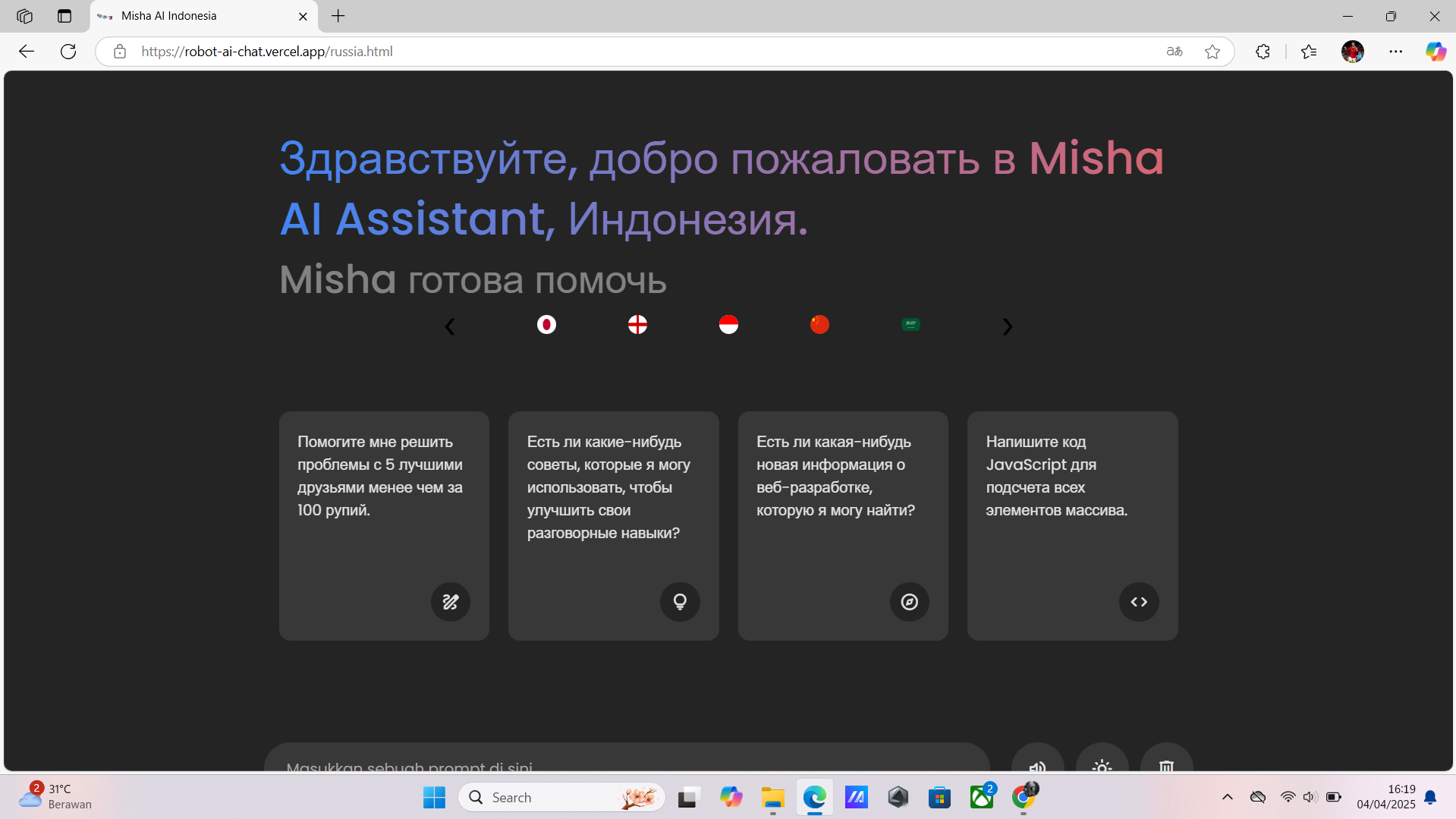This screenshot has width=1456, height=819.
Task: Close the Misha AI Indonesia tab
Action: pyautogui.click(x=303, y=16)
